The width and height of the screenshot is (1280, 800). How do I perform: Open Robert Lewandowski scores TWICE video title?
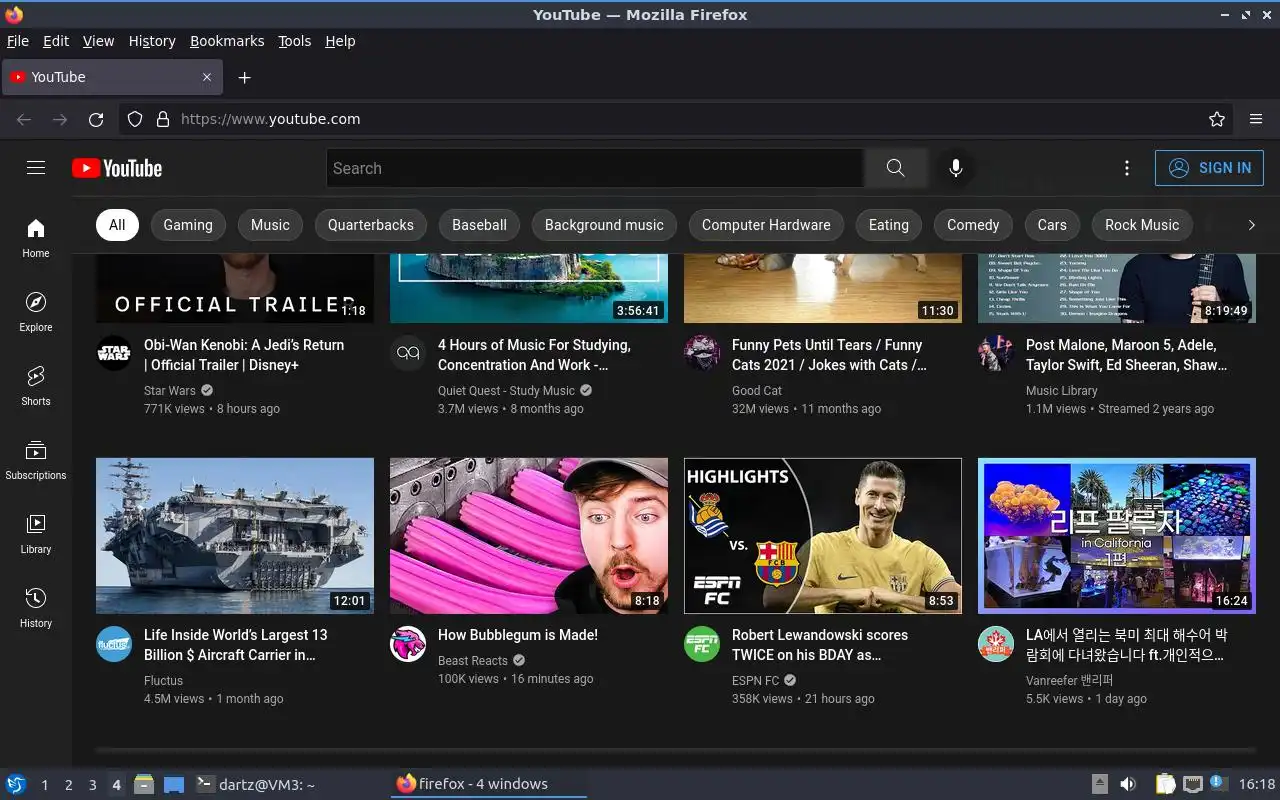click(x=820, y=645)
